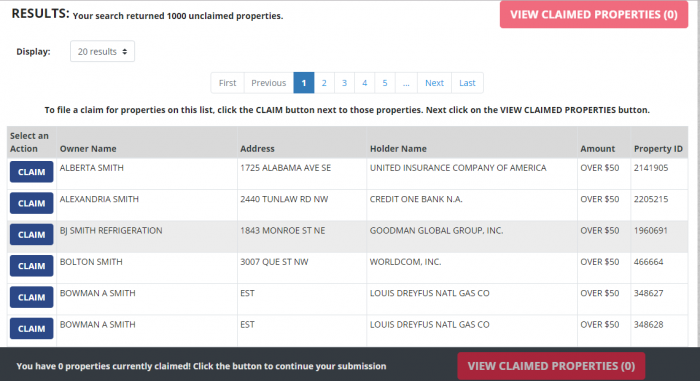
Task: Select property ID 348628
Action: [649, 324]
